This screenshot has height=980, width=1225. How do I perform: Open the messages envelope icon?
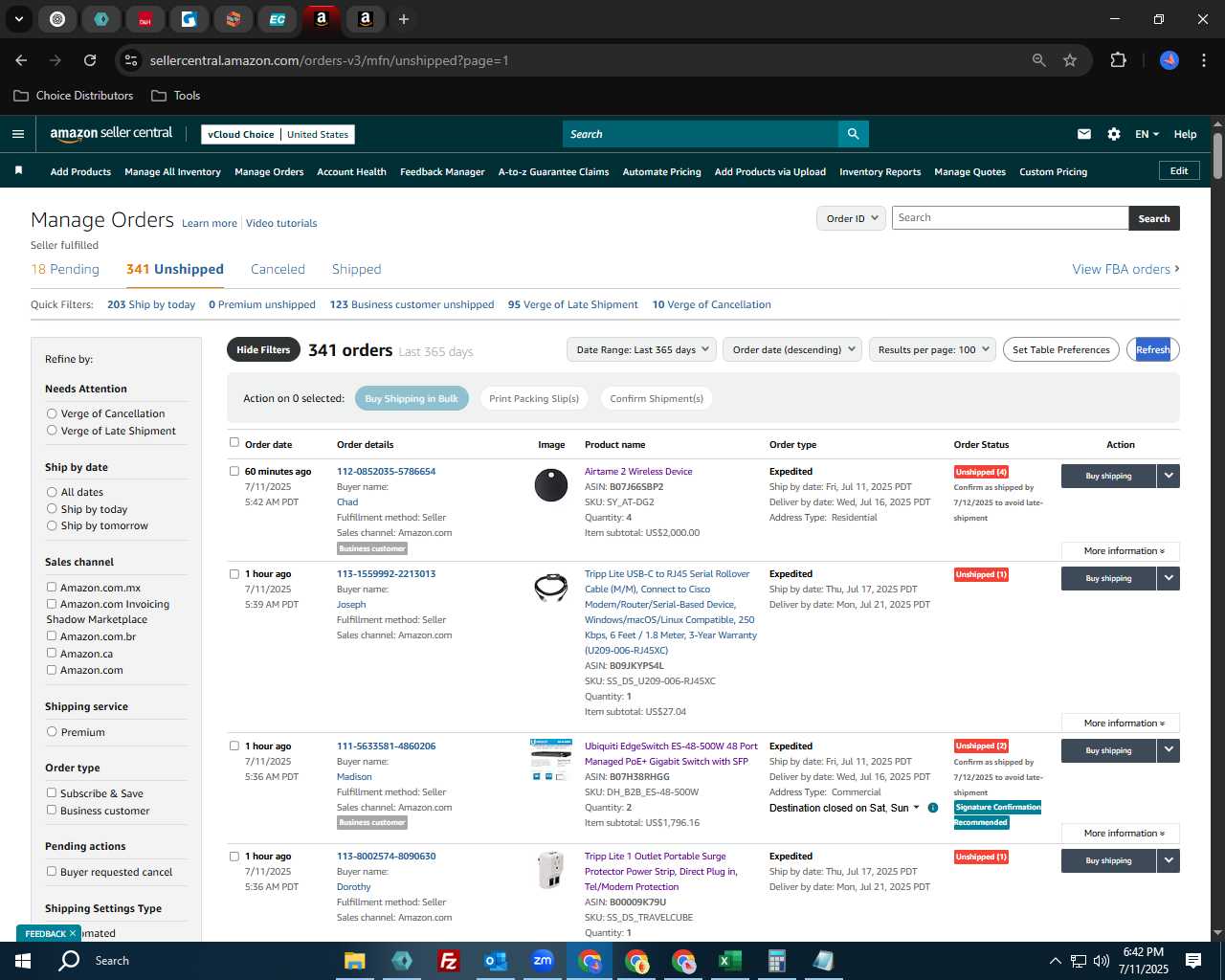pos(1084,134)
